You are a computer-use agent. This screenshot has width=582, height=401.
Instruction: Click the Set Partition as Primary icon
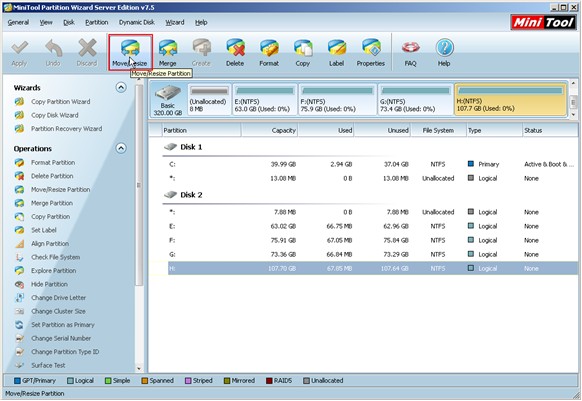click(x=19, y=325)
